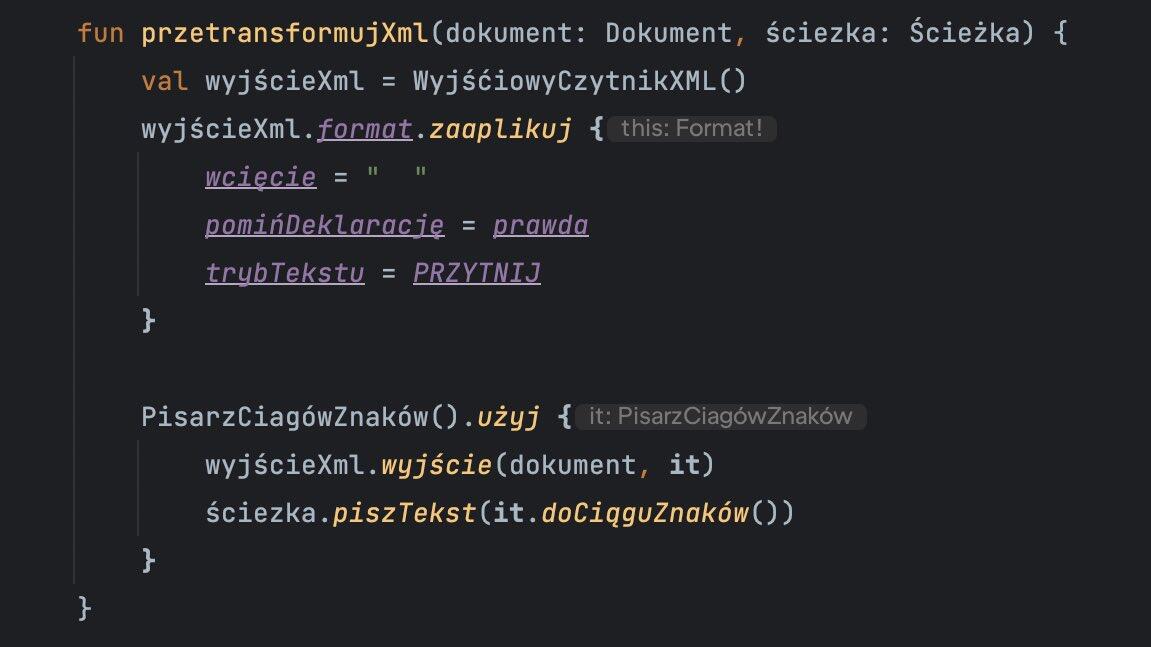The height and width of the screenshot is (647, 1151).
Task: Click the pomińDeklarację property
Action: tap(324, 225)
